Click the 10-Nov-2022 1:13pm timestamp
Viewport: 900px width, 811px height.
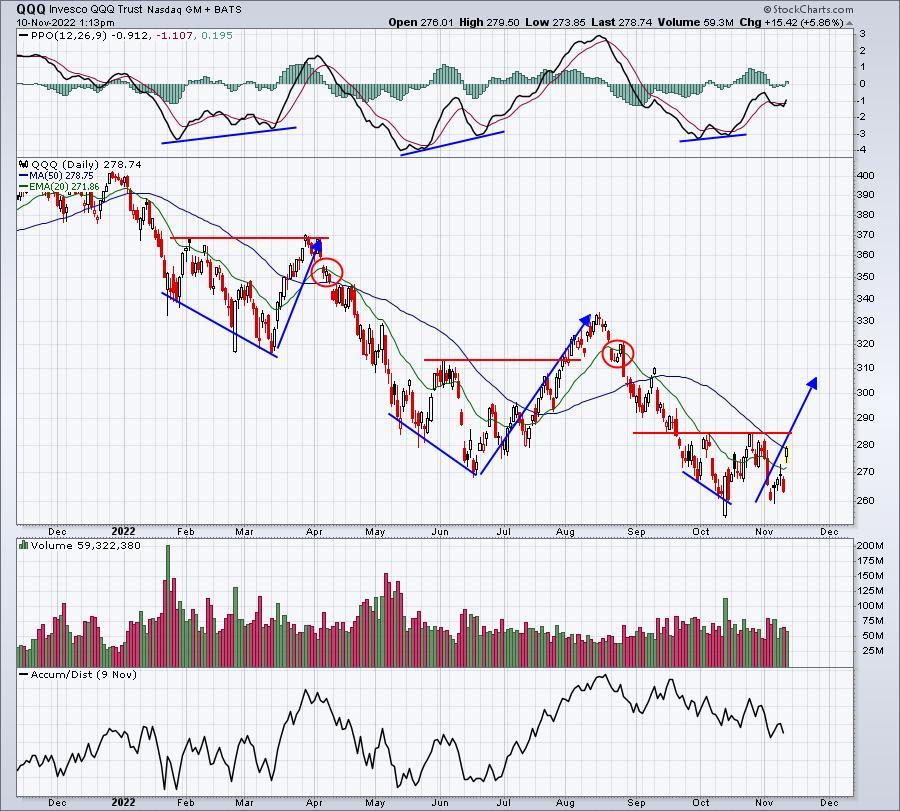(65, 23)
